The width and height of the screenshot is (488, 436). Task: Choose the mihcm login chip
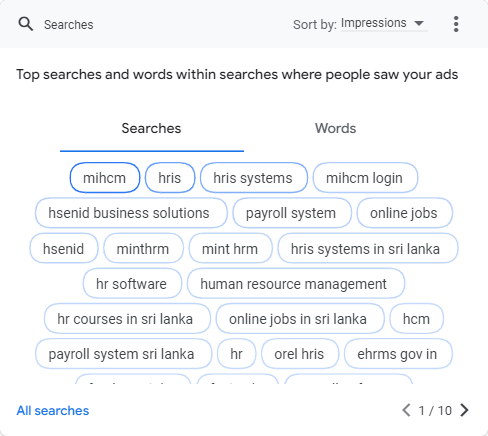(365, 178)
